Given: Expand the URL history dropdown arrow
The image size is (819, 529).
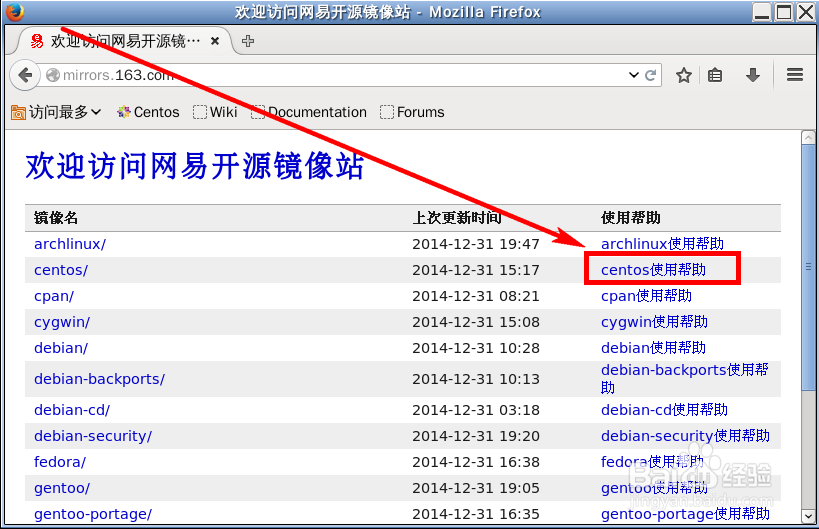Looking at the screenshot, I should pos(634,75).
